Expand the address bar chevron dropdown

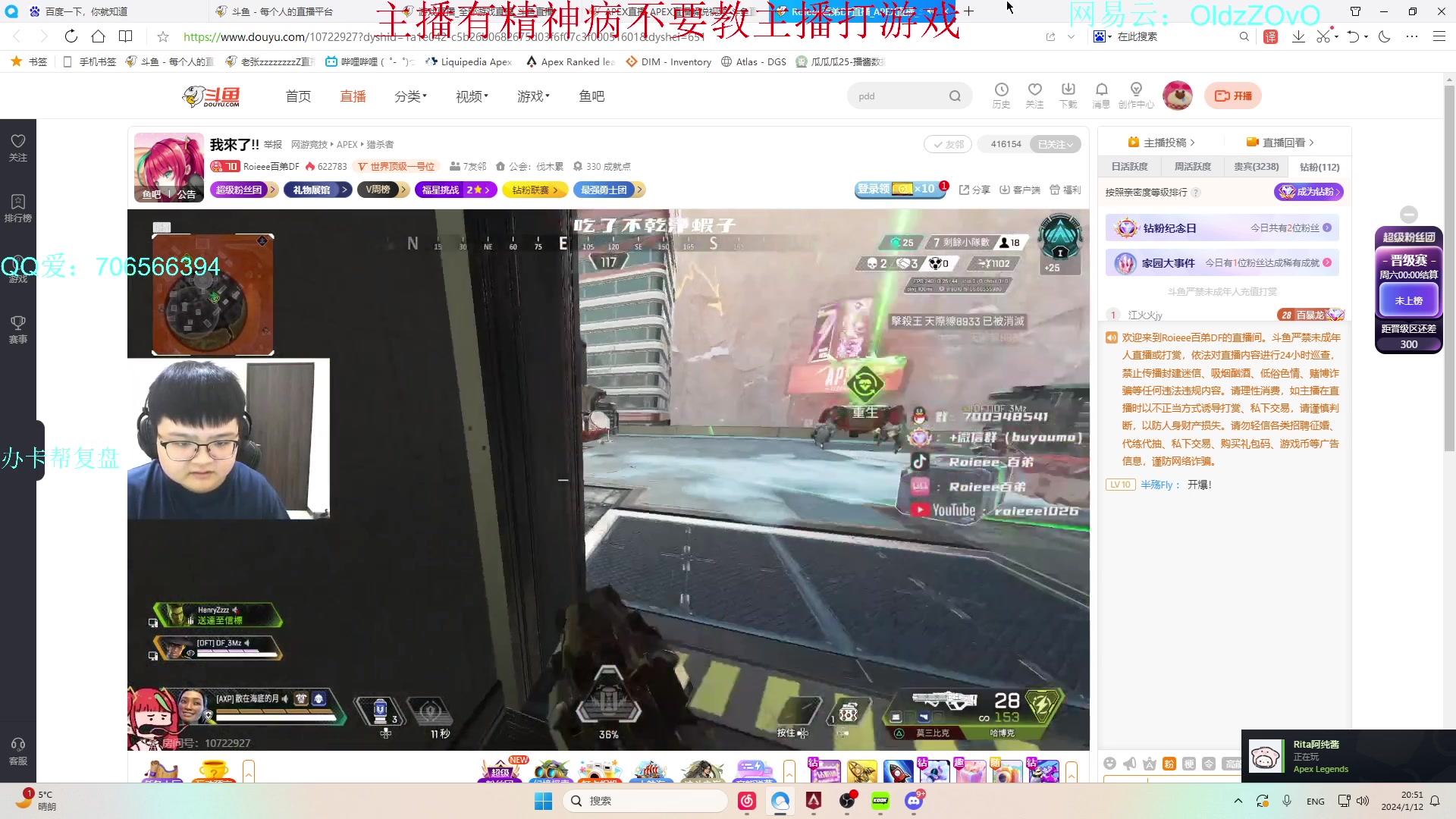(x=1071, y=36)
